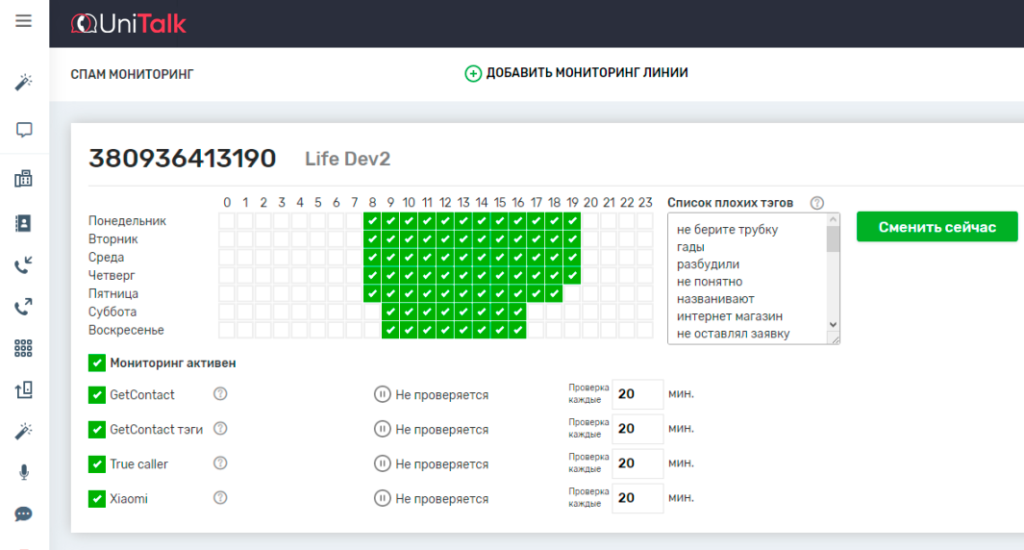Open the hamburger menu in the sidebar

point(24,21)
